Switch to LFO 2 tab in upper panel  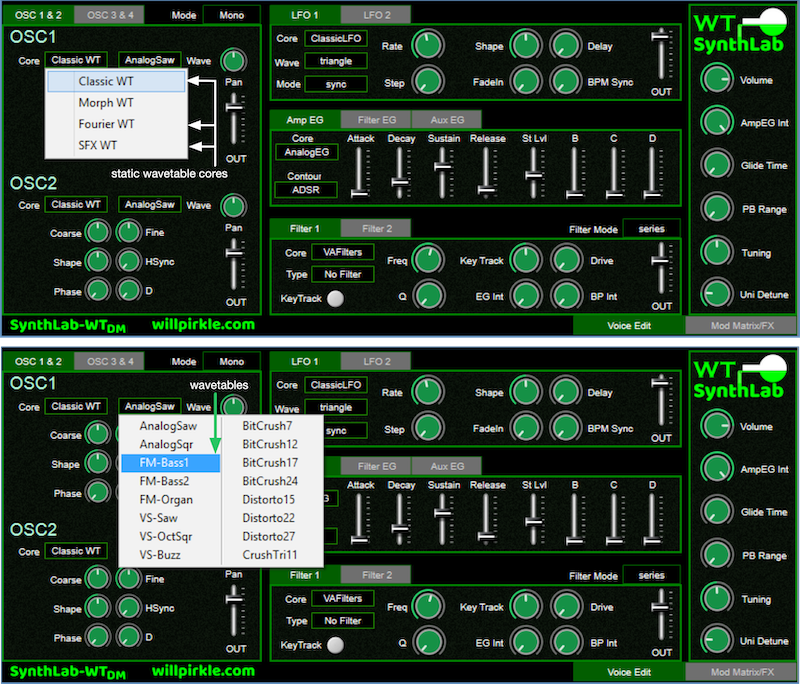pos(377,15)
